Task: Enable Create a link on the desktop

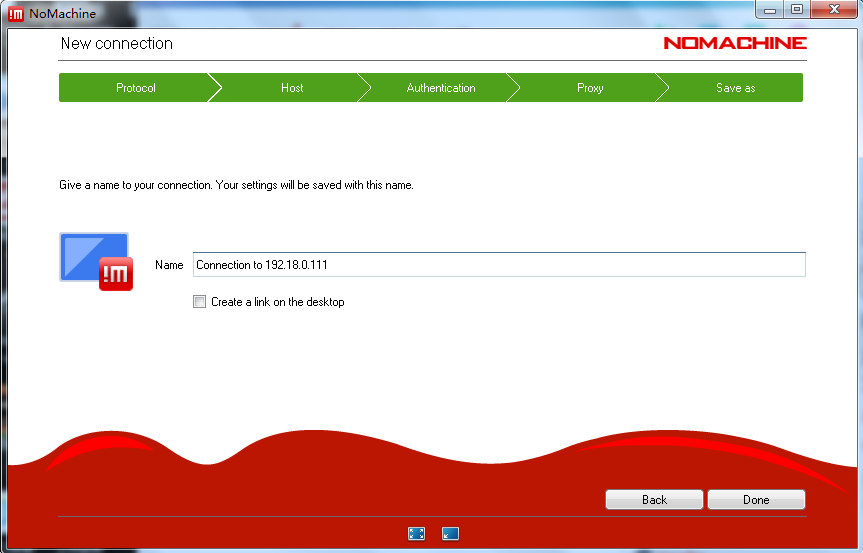Action: click(199, 302)
